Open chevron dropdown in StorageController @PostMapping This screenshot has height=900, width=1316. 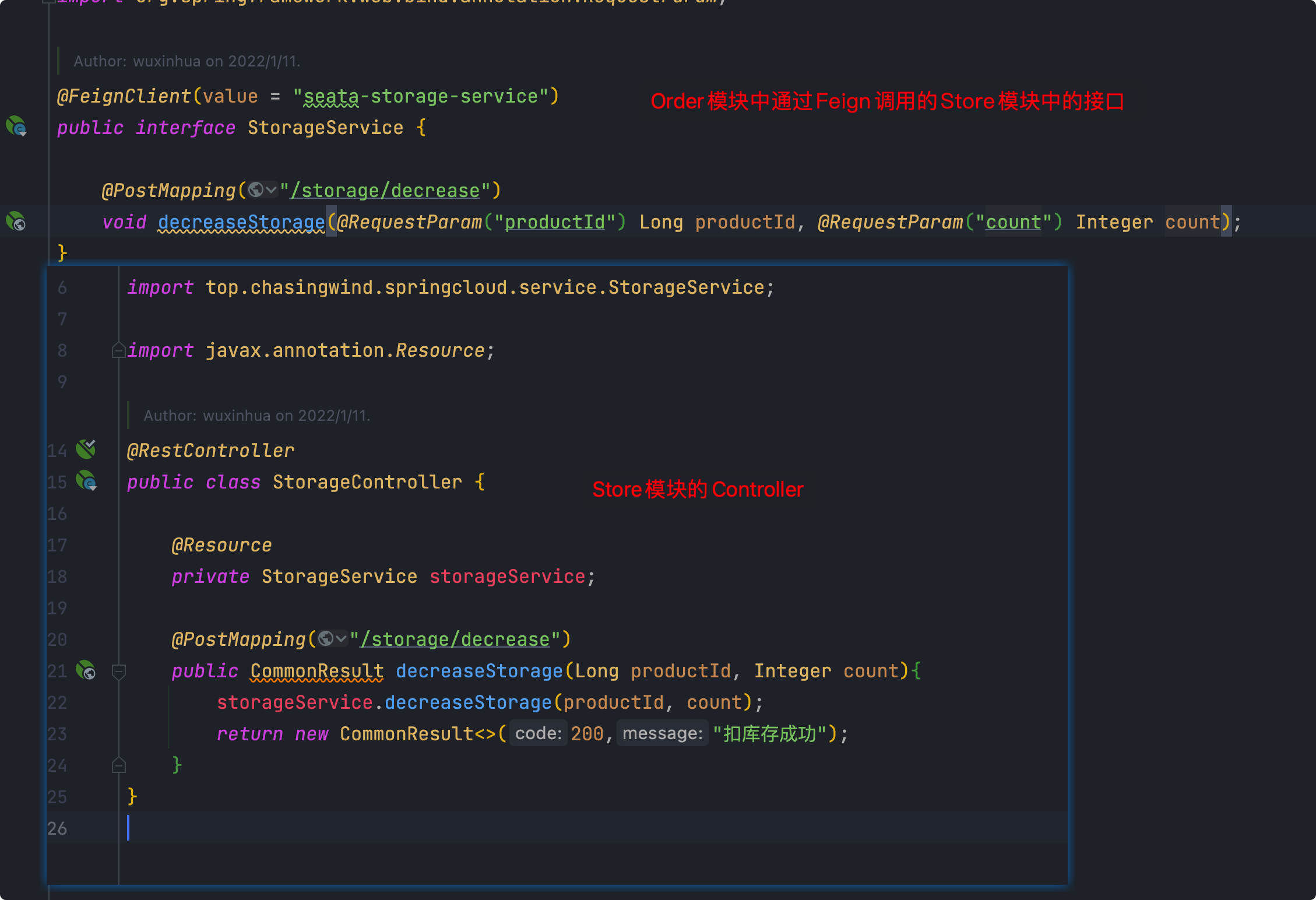point(342,639)
